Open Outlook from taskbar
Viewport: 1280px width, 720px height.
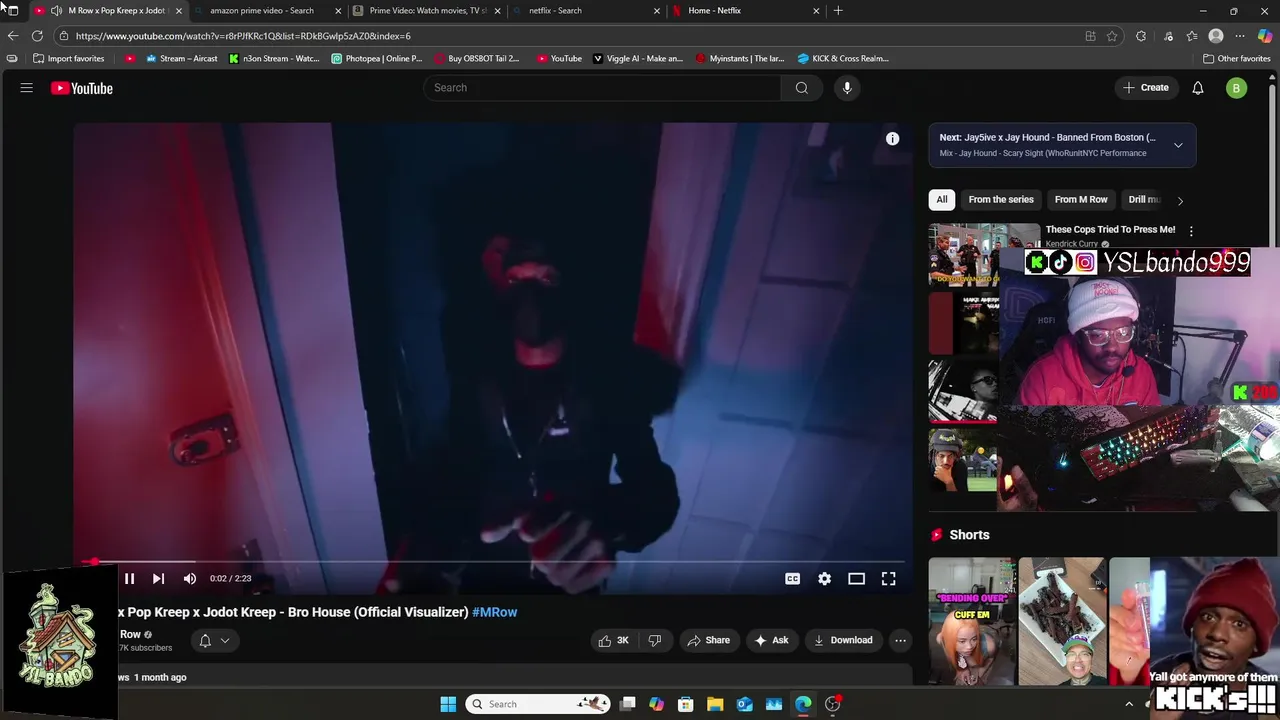tap(745, 704)
